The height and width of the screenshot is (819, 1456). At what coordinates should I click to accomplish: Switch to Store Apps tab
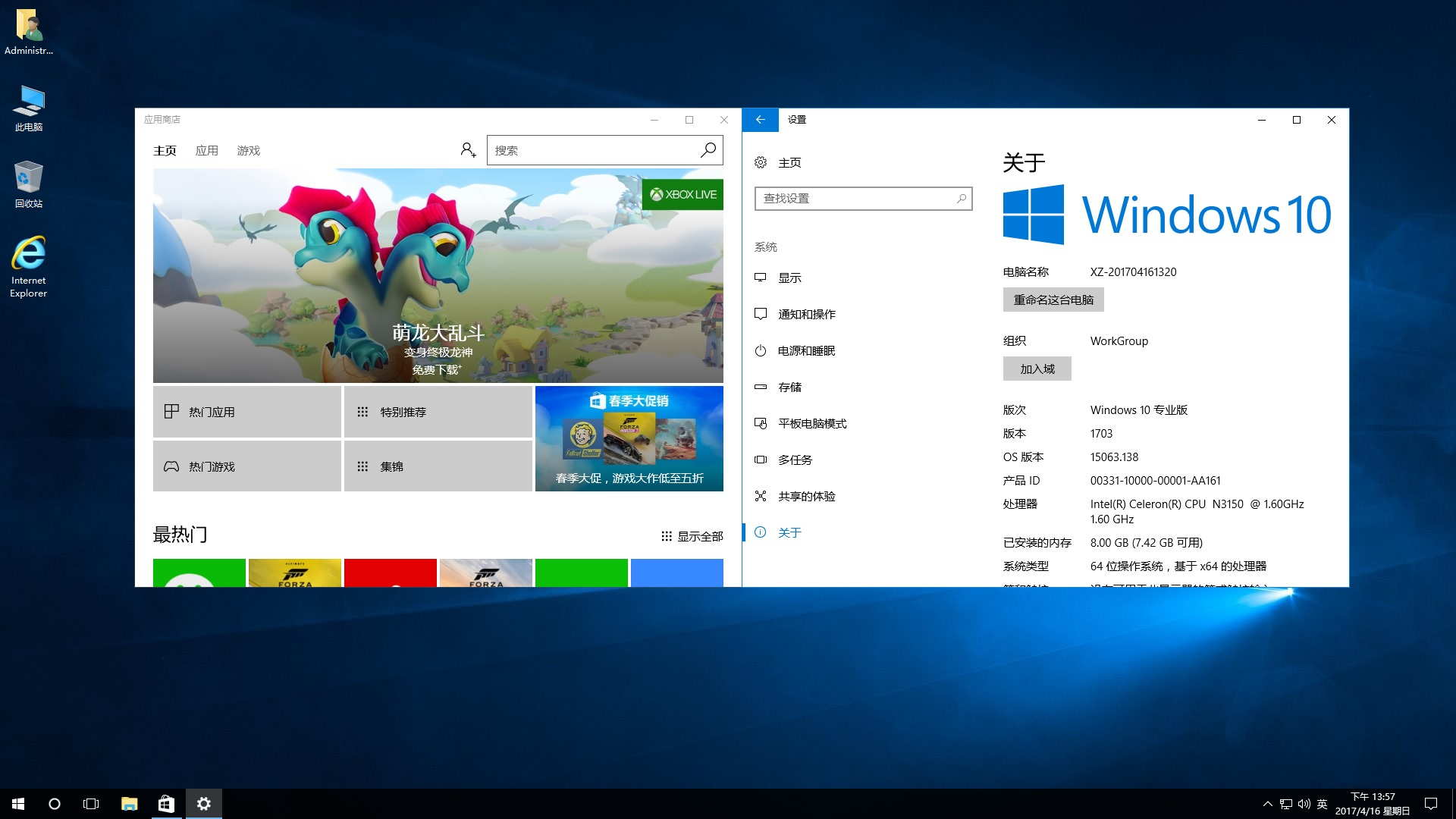coord(206,151)
